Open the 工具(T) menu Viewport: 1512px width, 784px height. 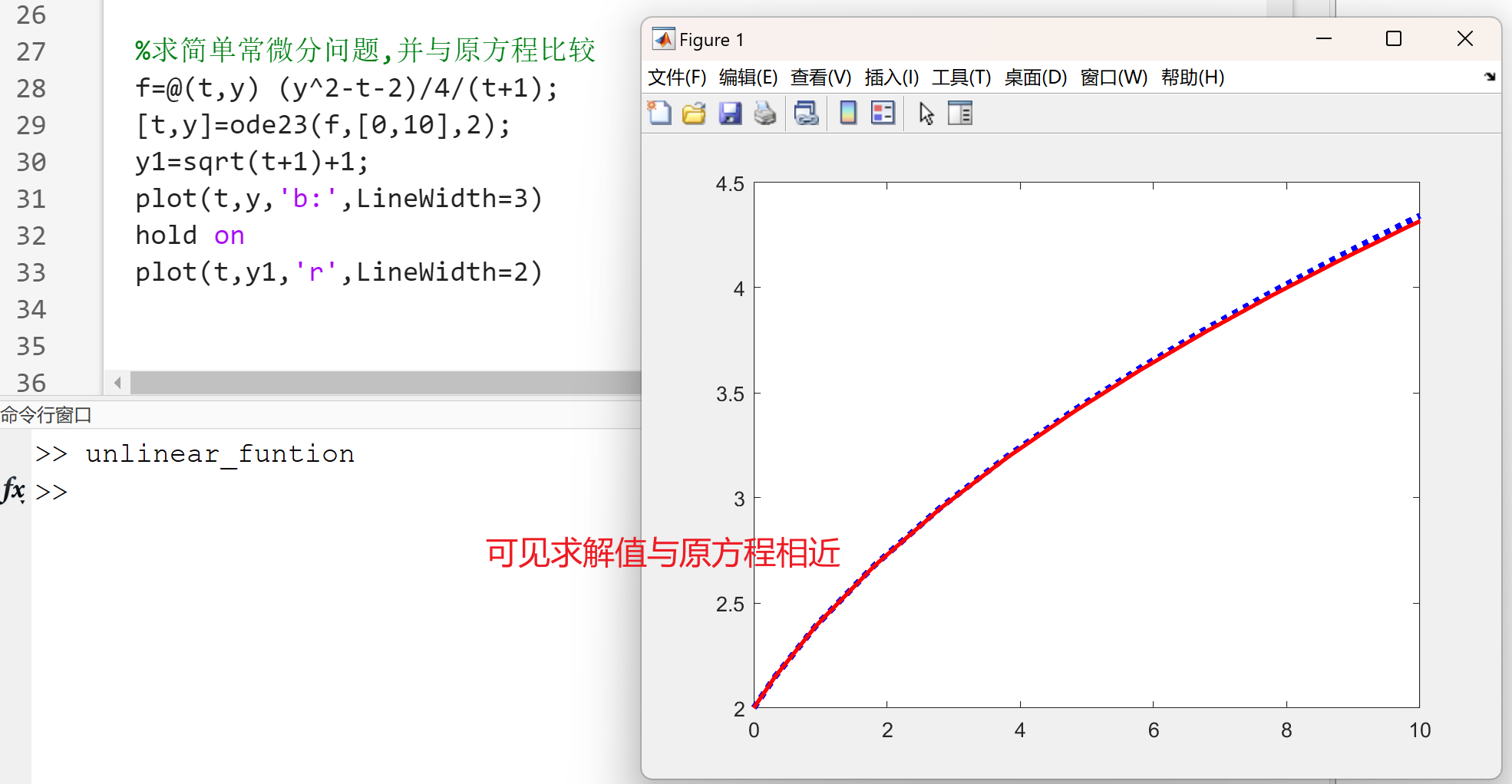point(962,77)
